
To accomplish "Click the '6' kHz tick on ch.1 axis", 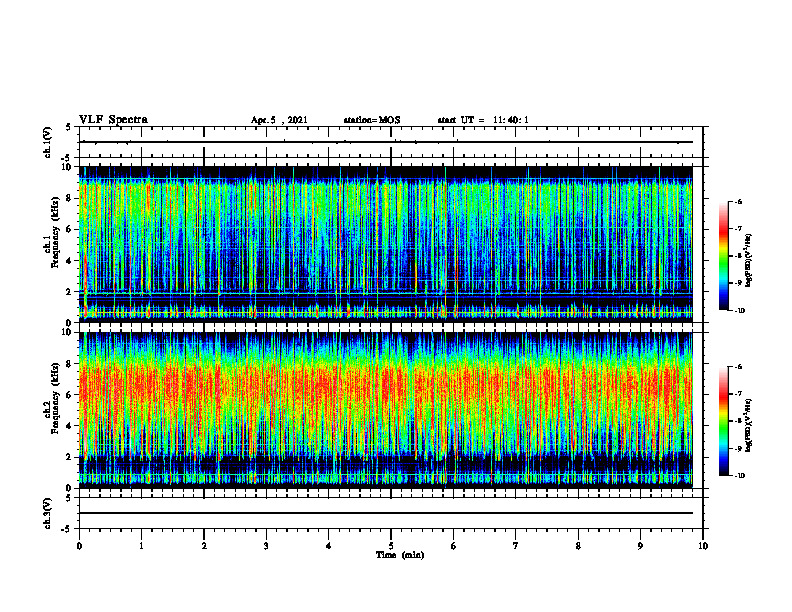I will [69, 229].
